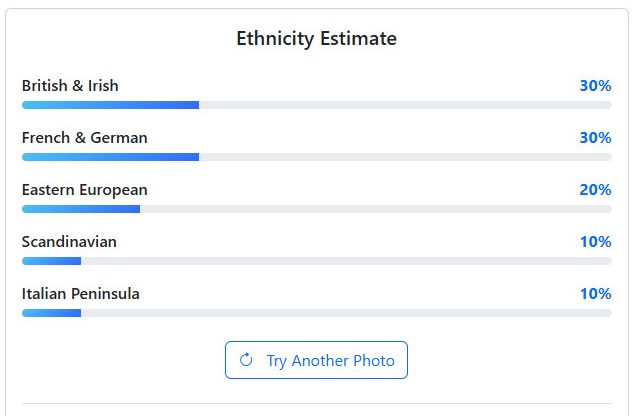Click the 10% value for Scandinavian
Screen dimensions: 635x416
click(x=596, y=242)
